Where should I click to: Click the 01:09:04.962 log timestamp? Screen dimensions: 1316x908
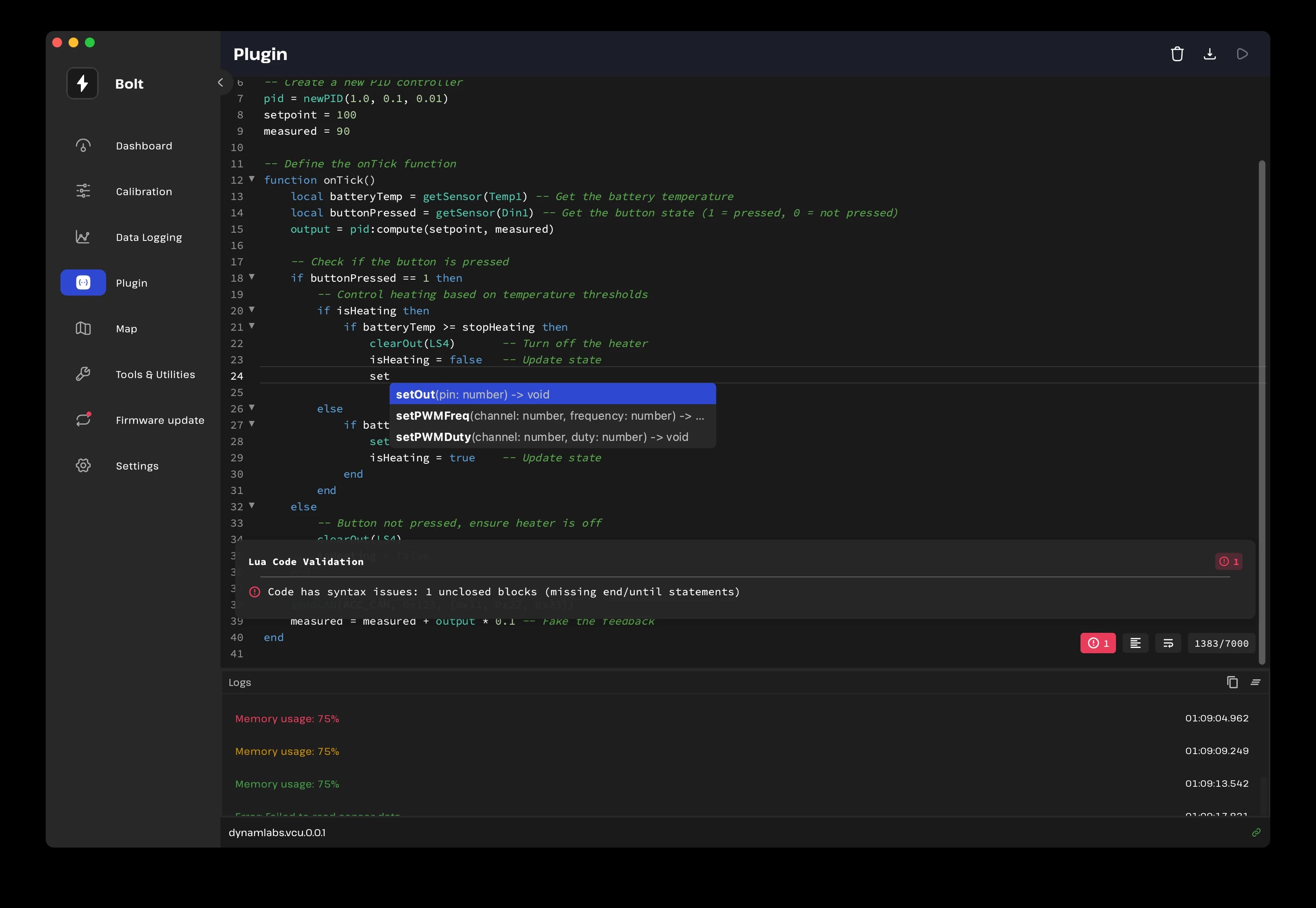1216,718
